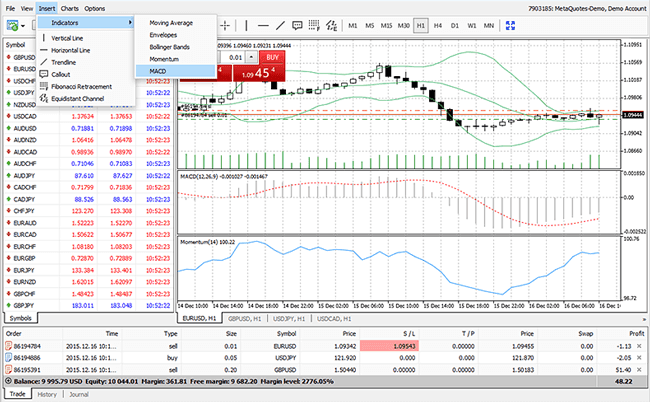
Task: Close the open Insert menu
Action: click(47, 8)
